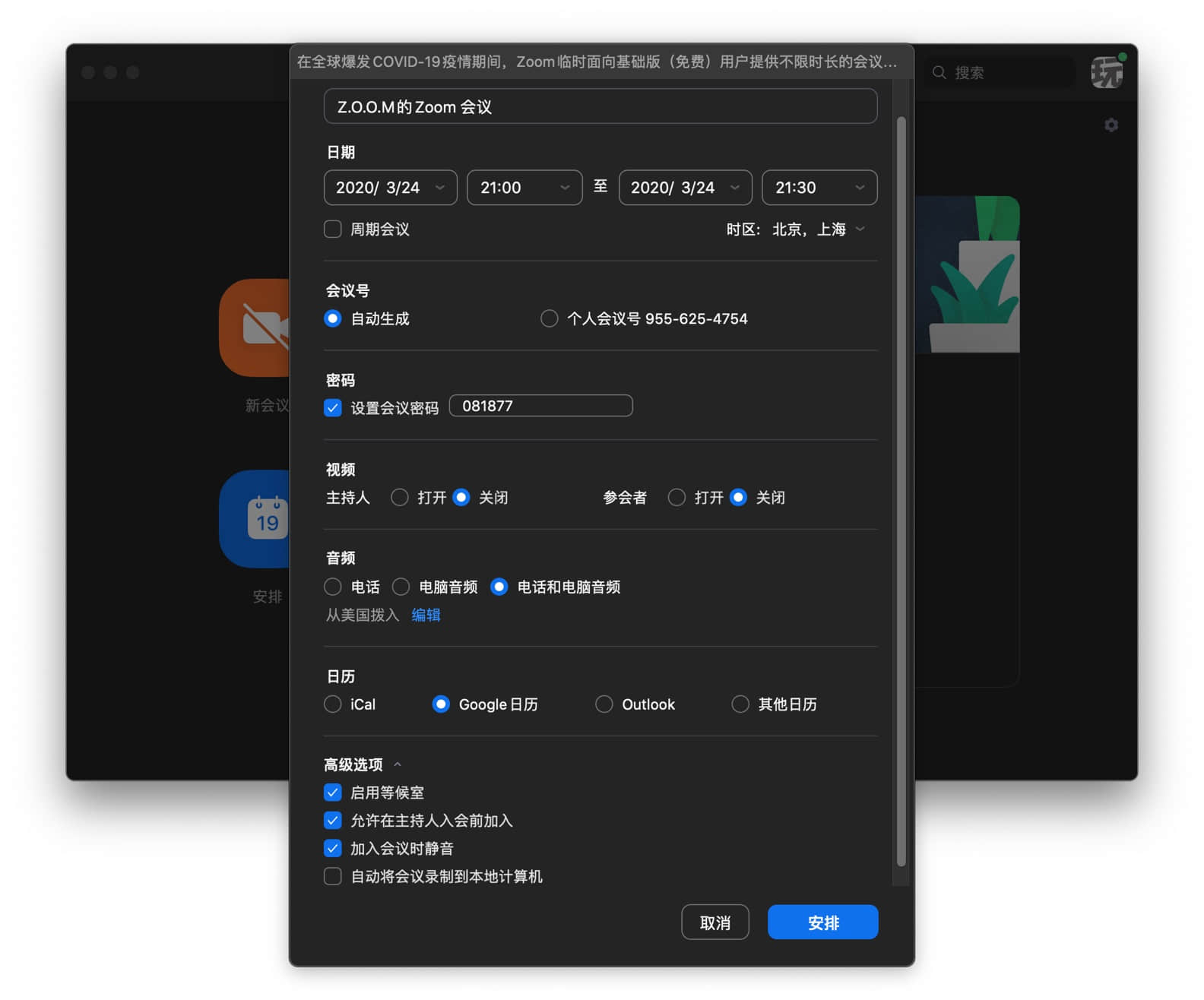Select 电脑音频 audio option
This screenshot has height=1000, width=1204.
[x=401, y=587]
